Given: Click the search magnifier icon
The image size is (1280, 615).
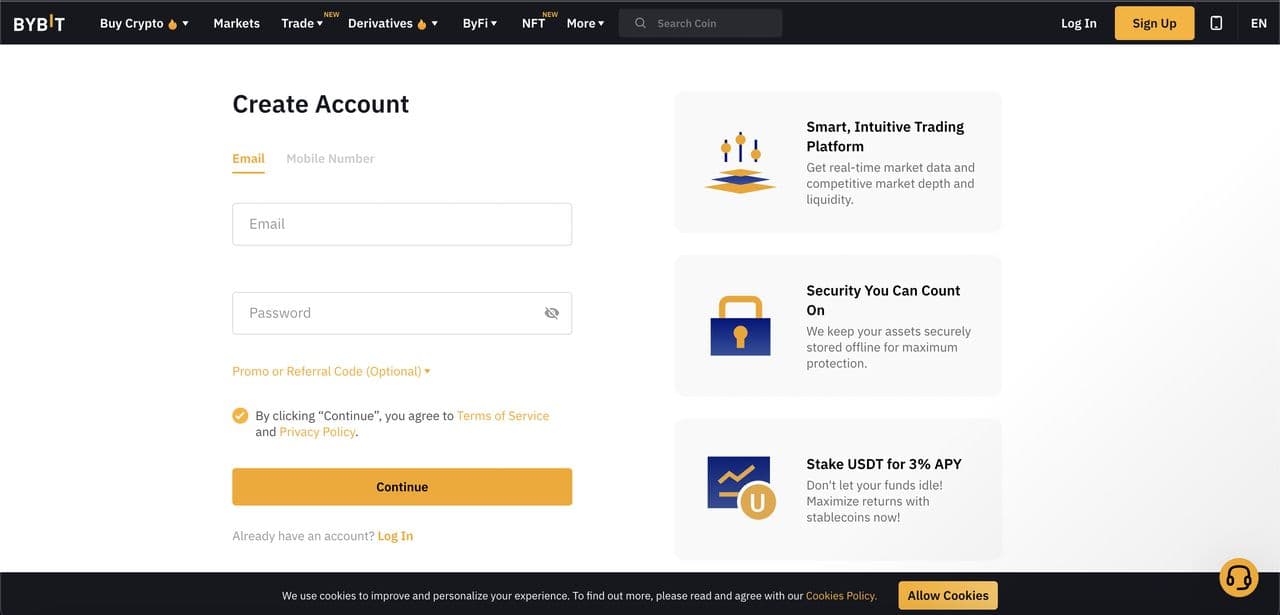Looking at the screenshot, I should pyautogui.click(x=641, y=23).
